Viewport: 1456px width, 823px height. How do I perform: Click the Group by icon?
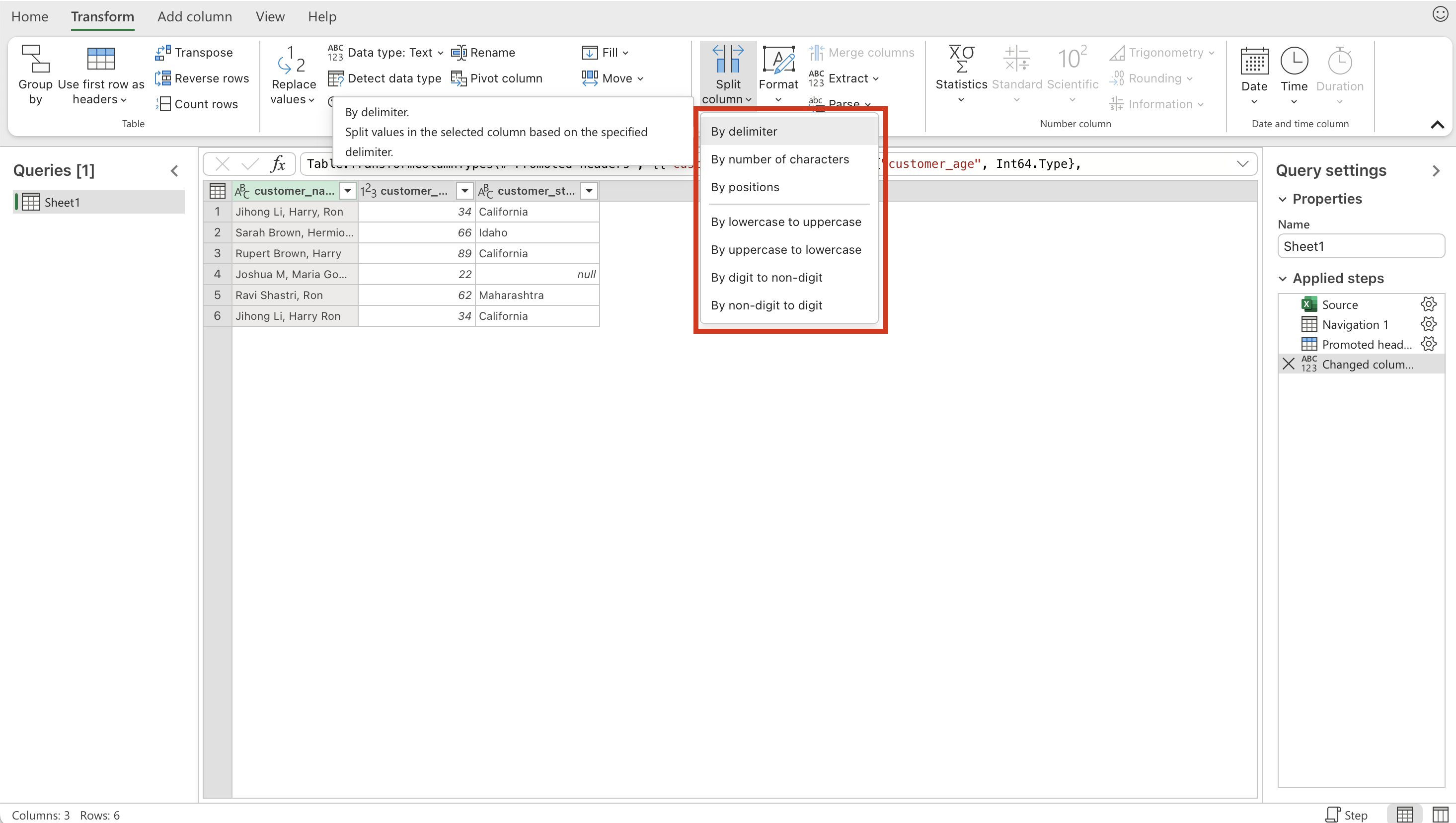(x=35, y=59)
